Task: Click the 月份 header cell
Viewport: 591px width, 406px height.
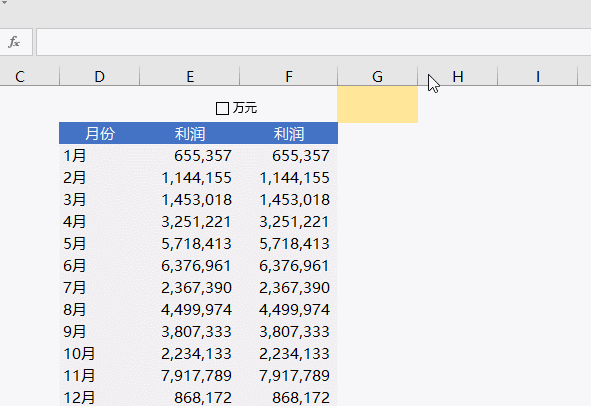Action: 100,133
